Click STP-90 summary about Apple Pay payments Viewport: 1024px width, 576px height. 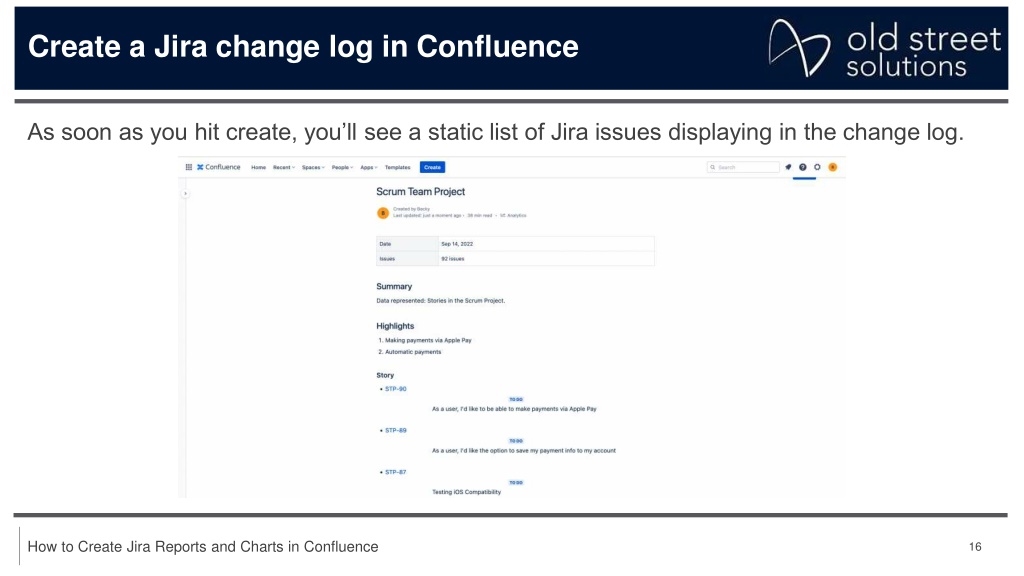pos(514,409)
